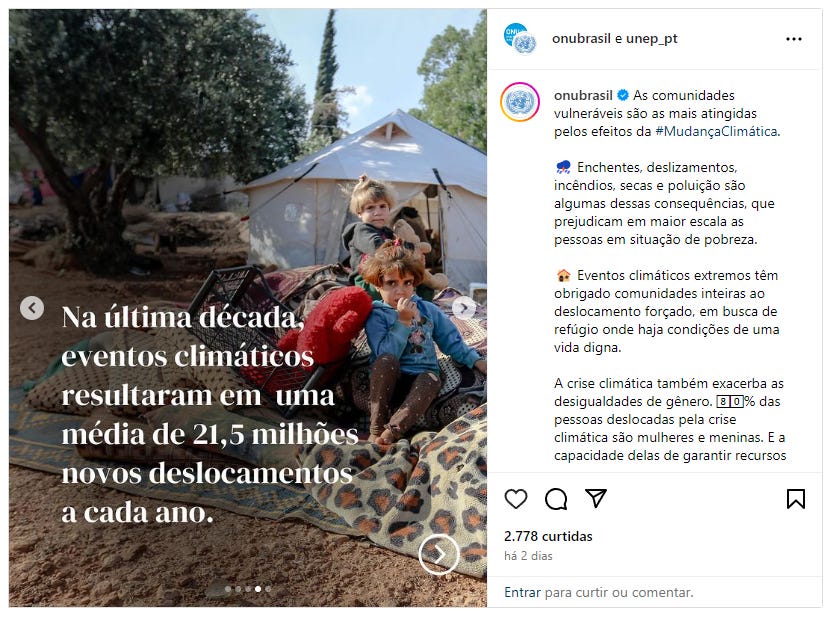
Task: Click the stacked account avatars in header
Action: tap(520, 39)
